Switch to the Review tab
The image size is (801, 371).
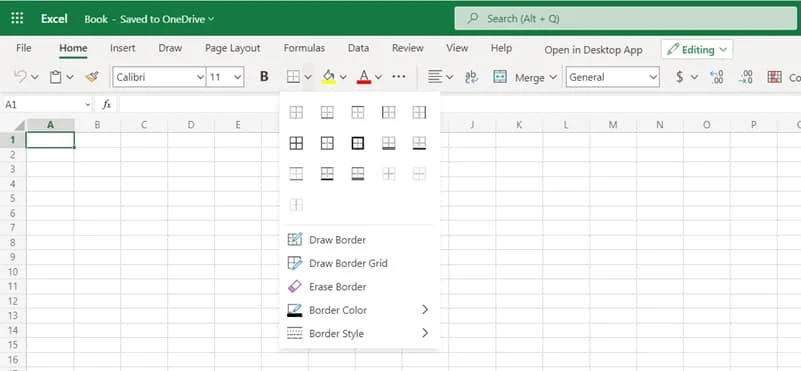pyautogui.click(x=408, y=48)
